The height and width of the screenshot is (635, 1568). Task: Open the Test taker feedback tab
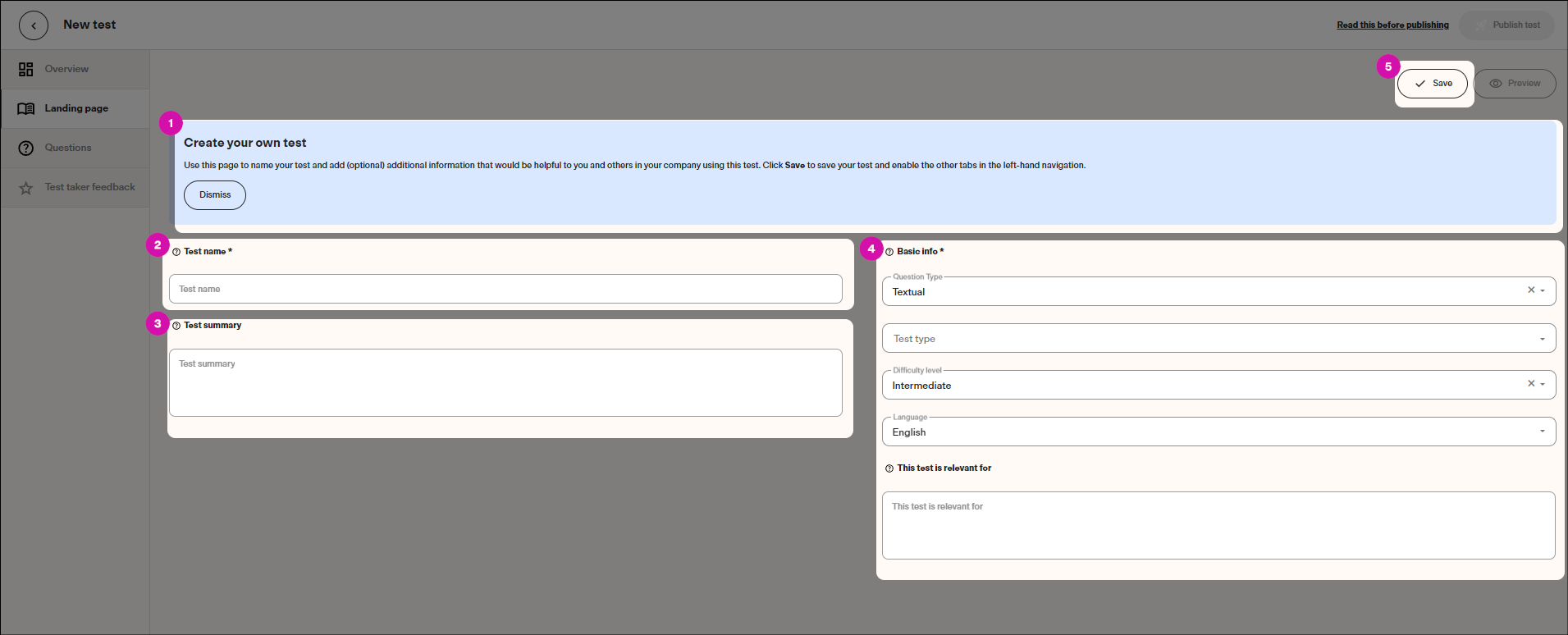(x=89, y=187)
